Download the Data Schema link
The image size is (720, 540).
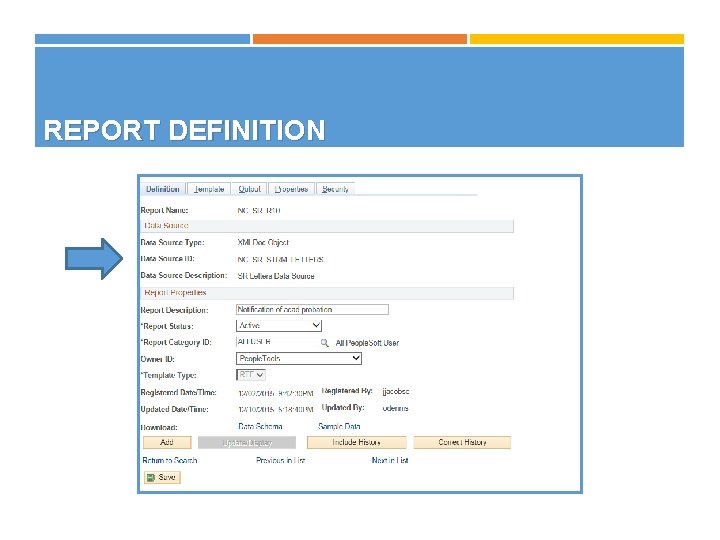260,426
